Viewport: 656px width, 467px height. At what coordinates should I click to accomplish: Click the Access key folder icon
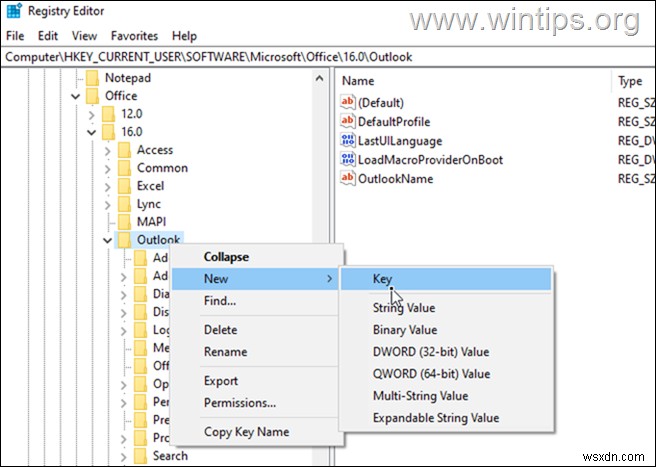tap(124, 150)
